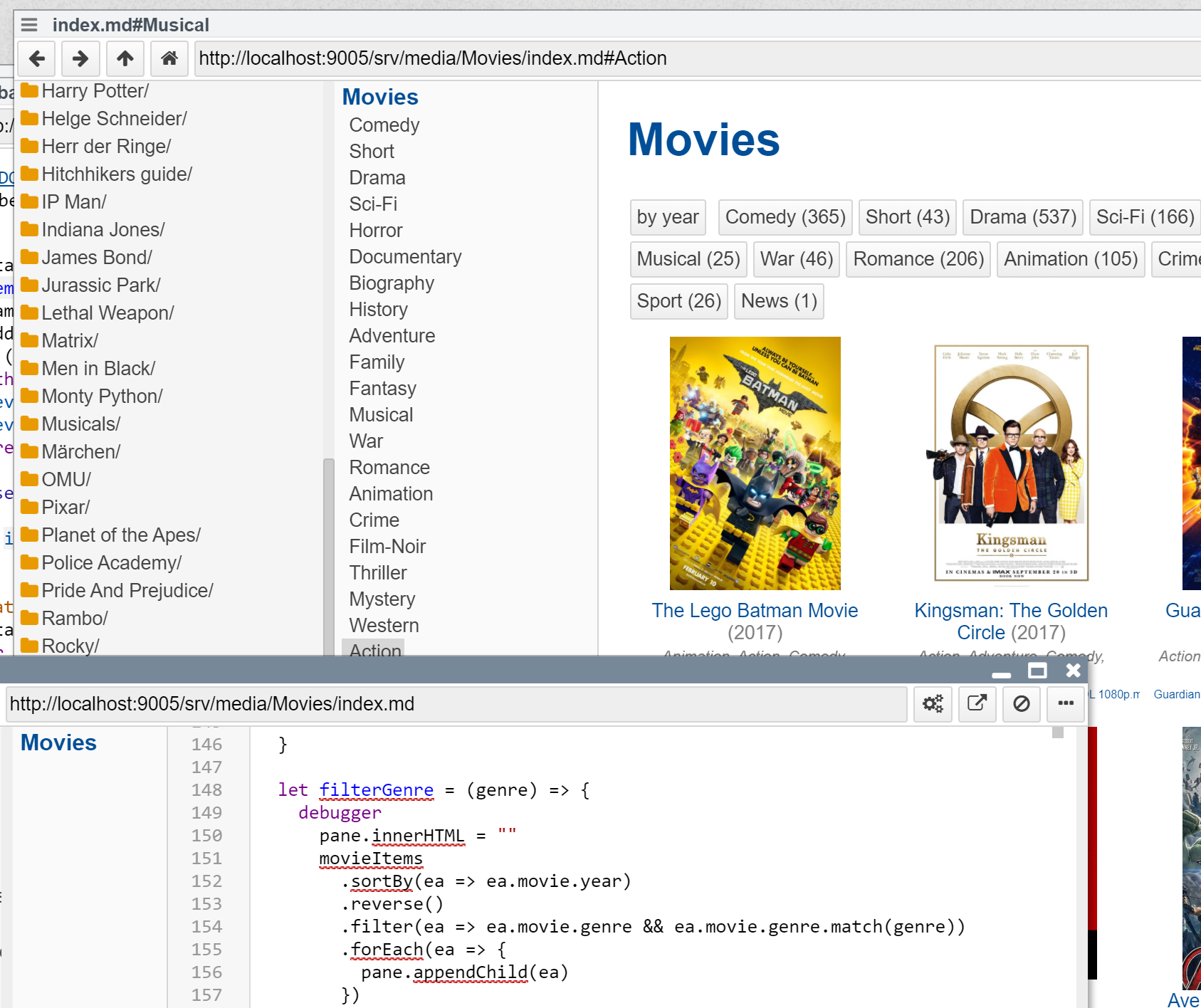Viewport: 1201px width, 1008px height.
Task: Open the Monty Python folder
Action: click(x=102, y=396)
